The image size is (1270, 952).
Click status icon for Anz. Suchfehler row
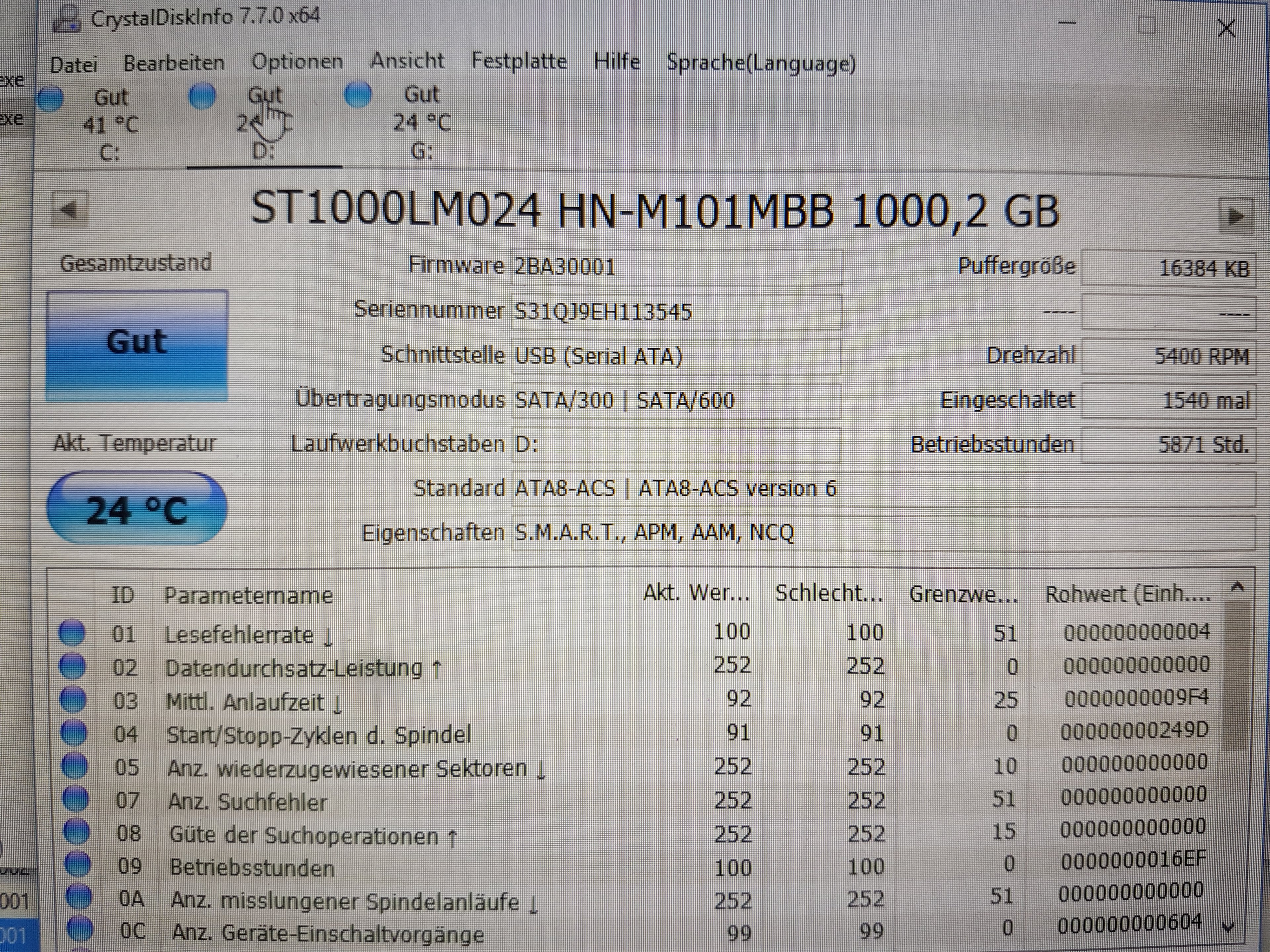76,798
